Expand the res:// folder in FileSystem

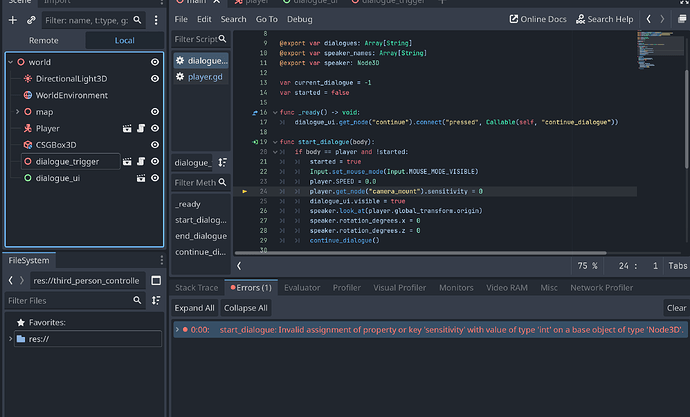pos(10,340)
